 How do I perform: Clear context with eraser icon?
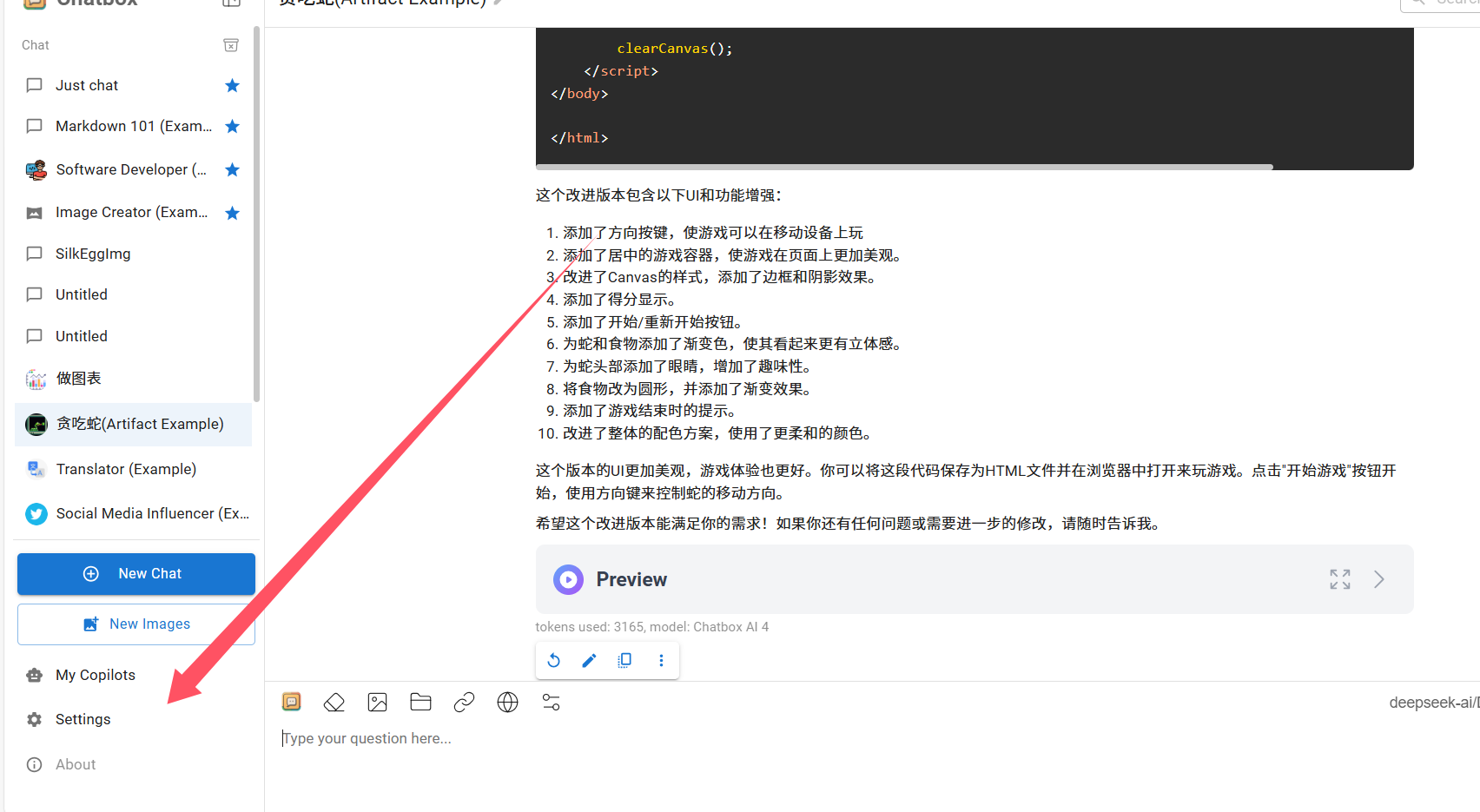pyautogui.click(x=334, y=702)
